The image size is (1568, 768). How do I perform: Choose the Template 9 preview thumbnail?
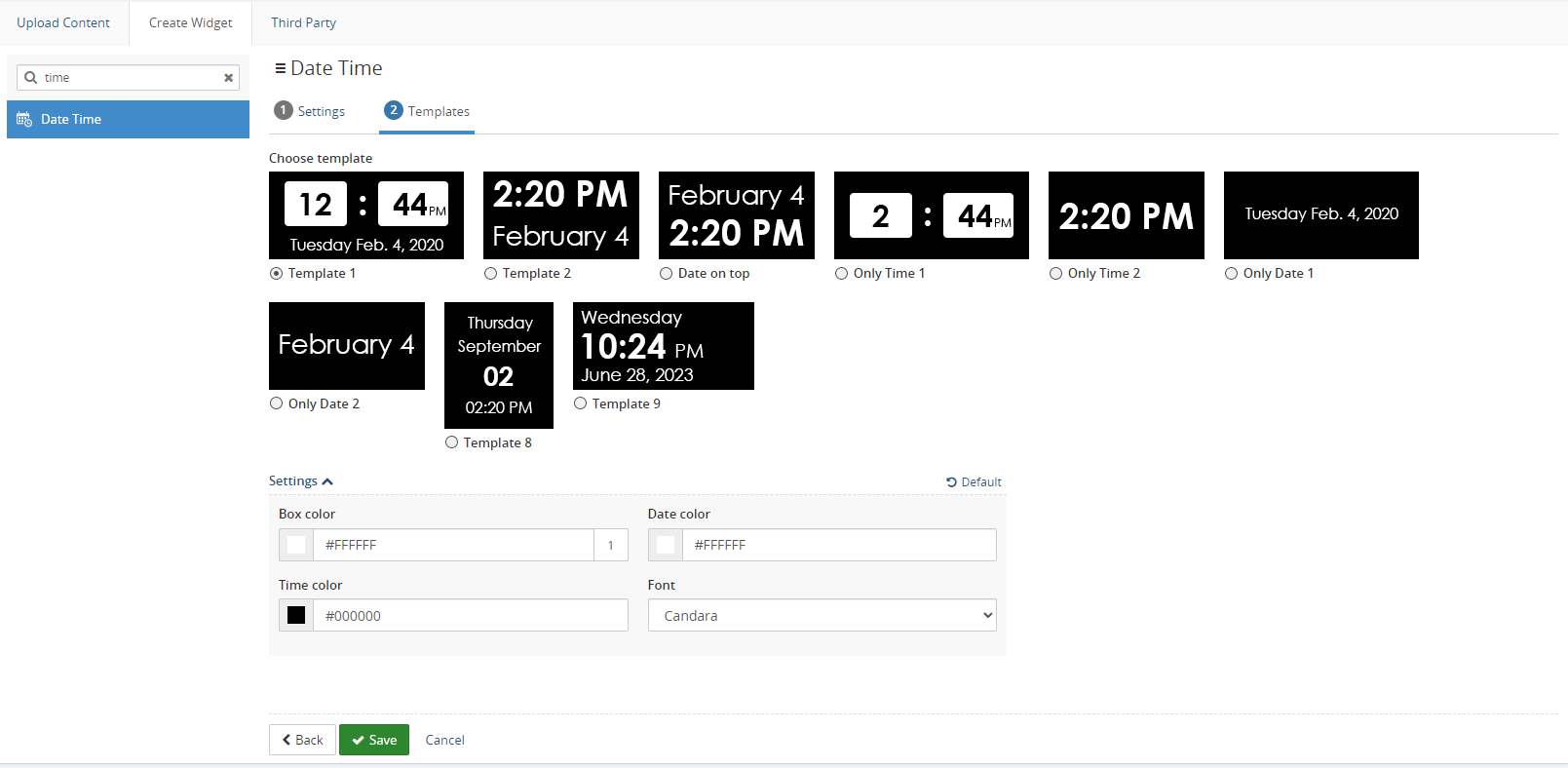[664, 346]
